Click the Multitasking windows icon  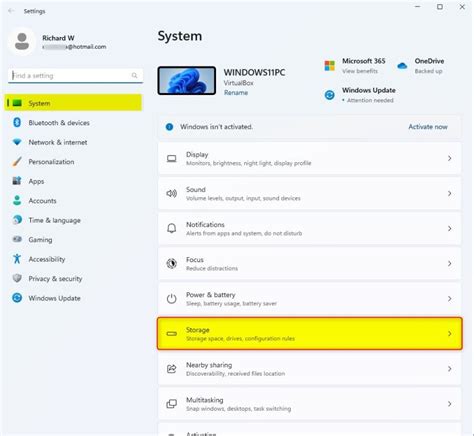pyautogui.click(x=172, y=404)
